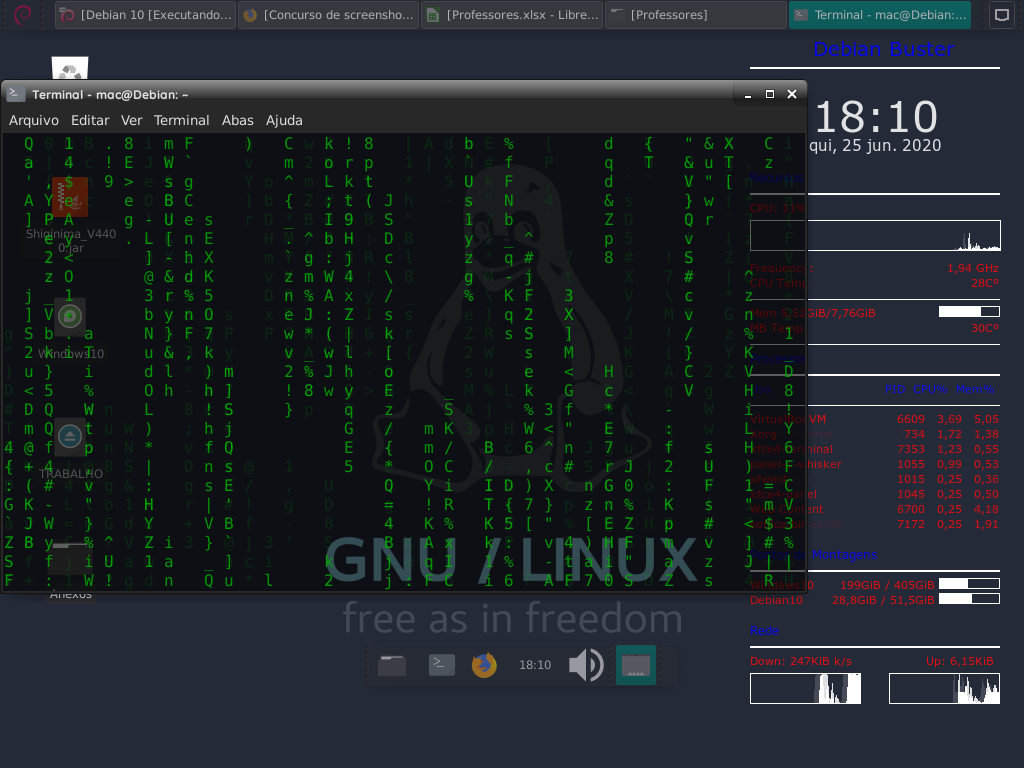Click the PID value 7353
The height and width of the screenshot is (768, 1024).
(x=910, y=449)
